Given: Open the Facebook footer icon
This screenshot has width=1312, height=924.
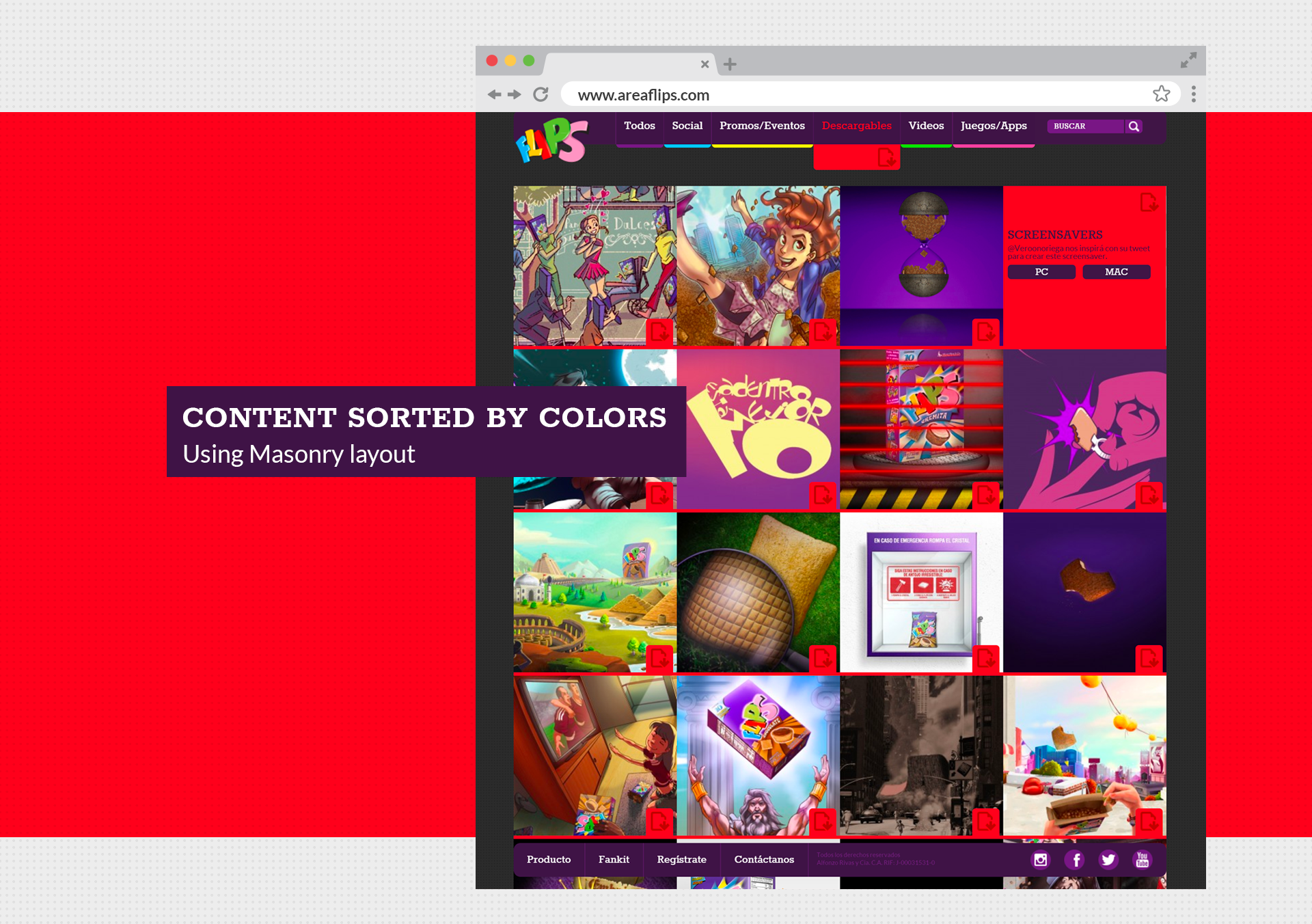Looking at the screenshot, I should [1075, 860].
